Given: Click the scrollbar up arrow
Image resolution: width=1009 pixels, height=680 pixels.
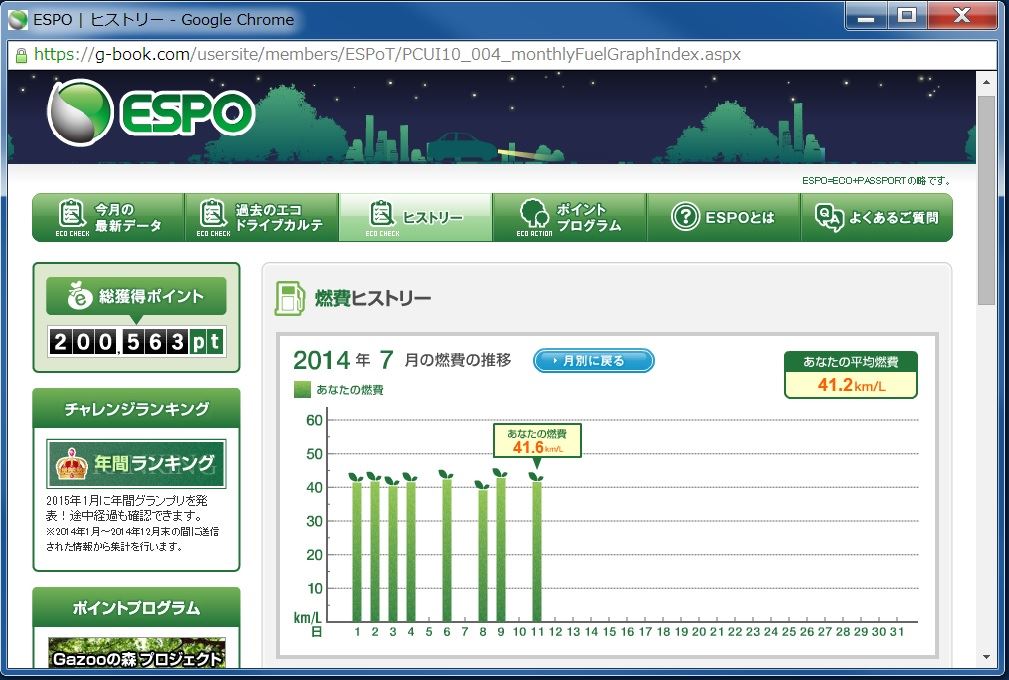Looking at the screenshot, I should tap(986, 82).
